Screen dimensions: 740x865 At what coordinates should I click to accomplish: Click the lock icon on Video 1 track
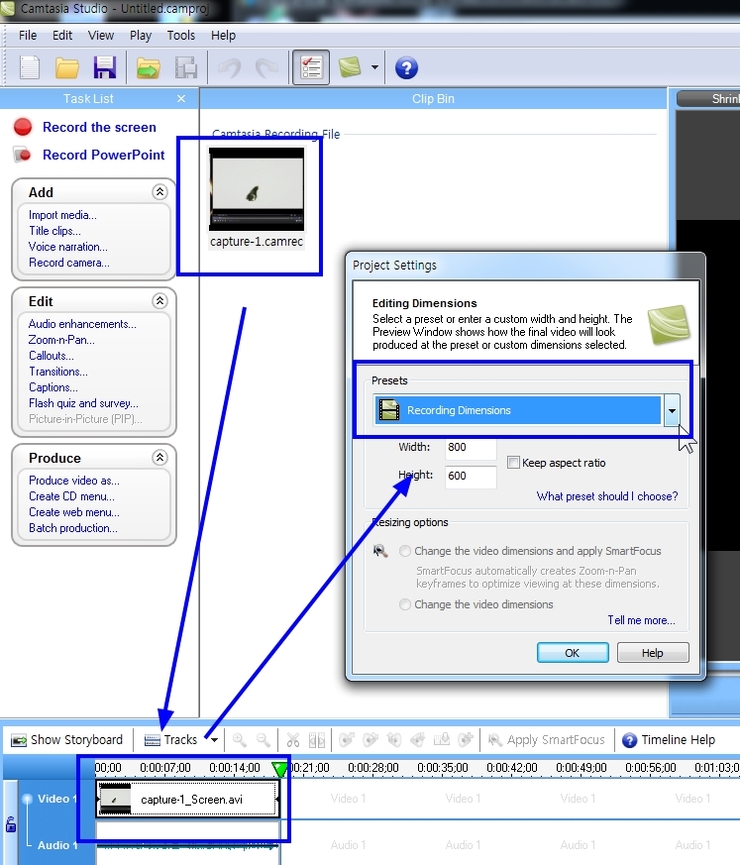click(10, 825)
